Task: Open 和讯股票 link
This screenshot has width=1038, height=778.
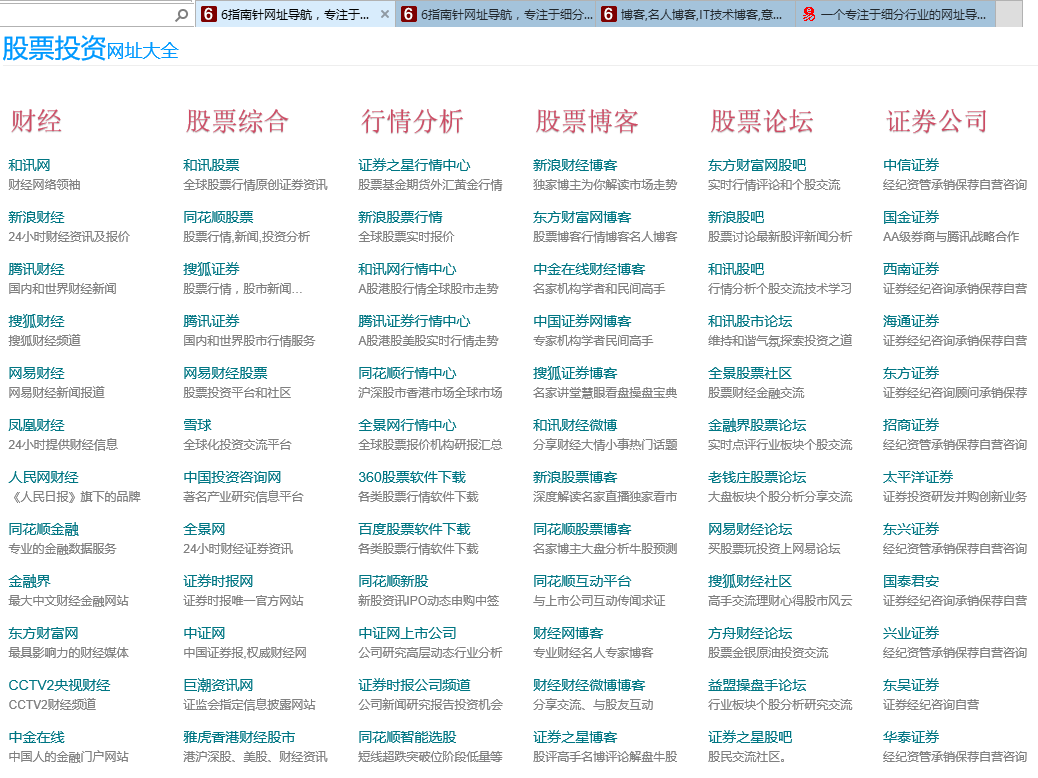Action: tap(211, 165)
